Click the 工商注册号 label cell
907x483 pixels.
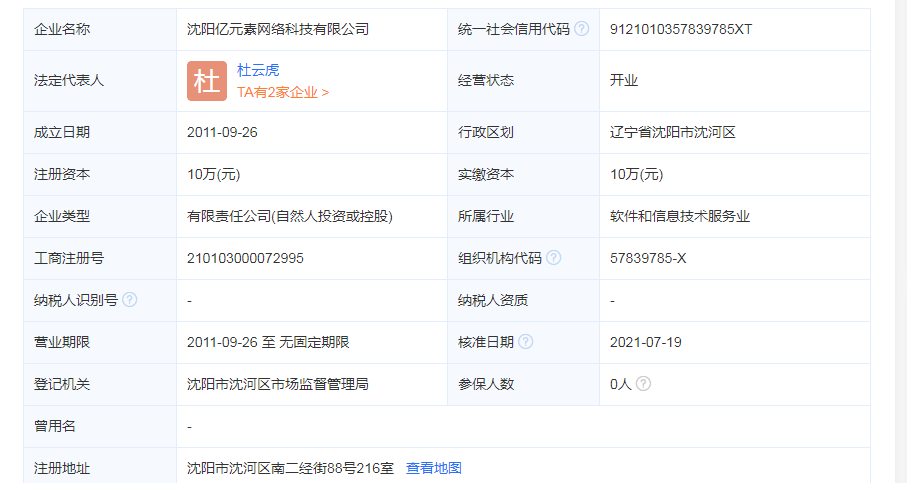click(x=100, y=259)
